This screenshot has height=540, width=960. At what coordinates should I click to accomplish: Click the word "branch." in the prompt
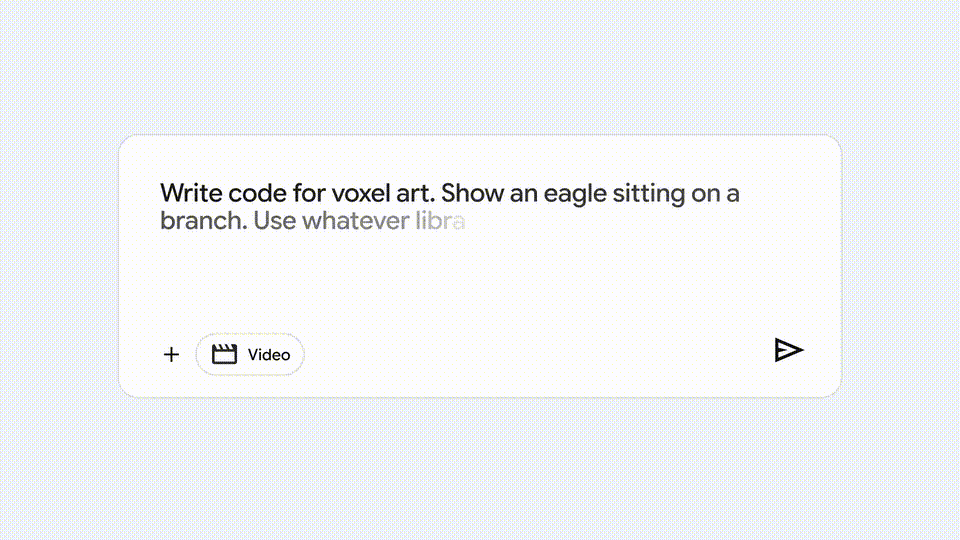coord(203,221)
